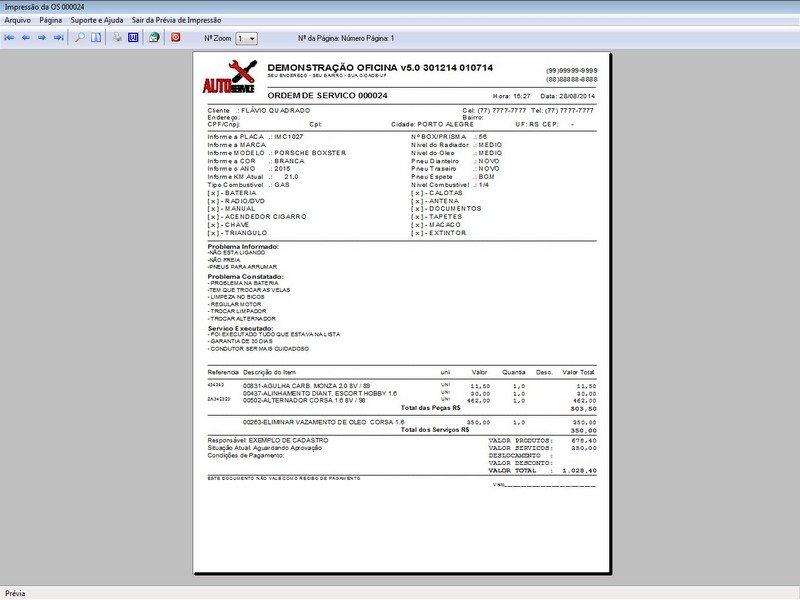Click the VALOR TOTAL amount 1.028,40
Screen dimensions: 800x600
click(x=580, y=470)
